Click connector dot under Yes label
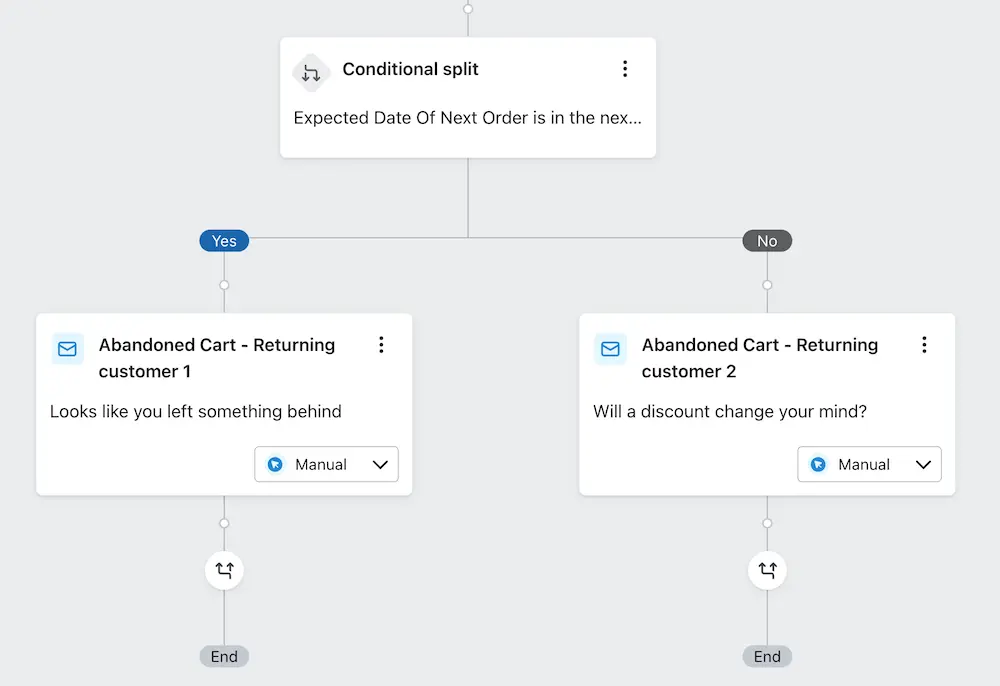 pyautogui.click(x=224, y=285)
